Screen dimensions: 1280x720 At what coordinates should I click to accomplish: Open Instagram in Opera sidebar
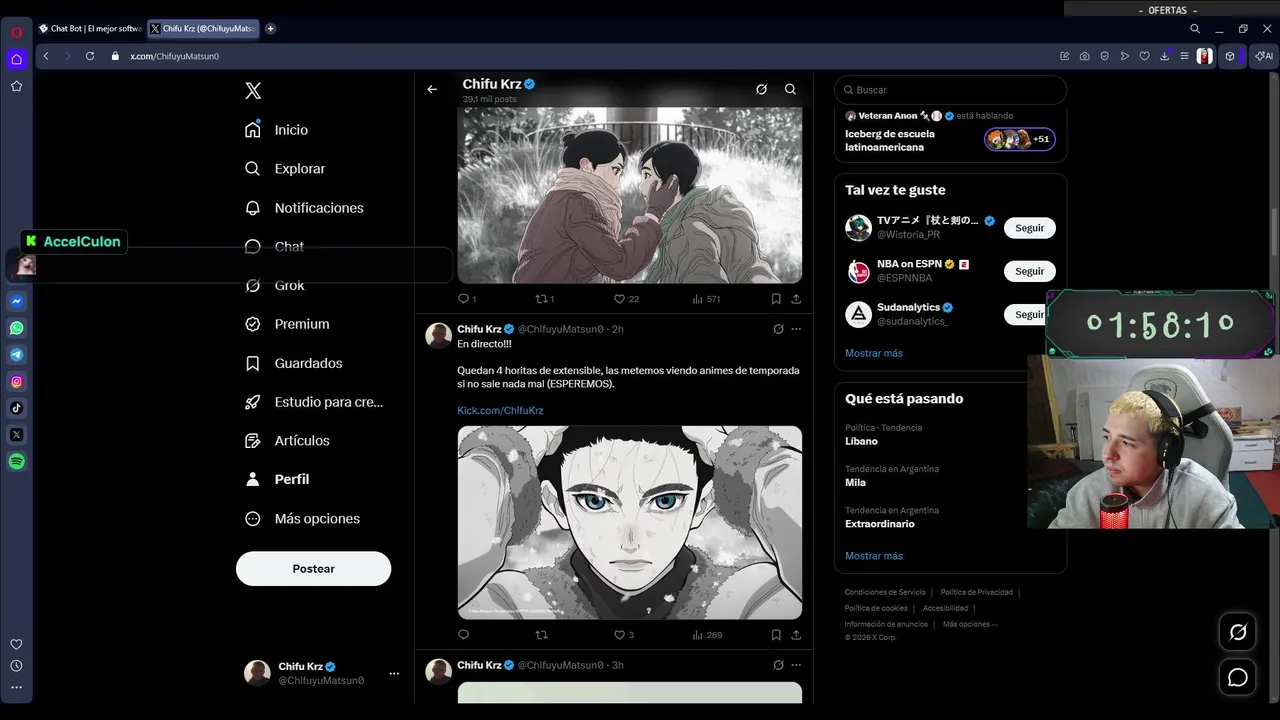click(17, 381)
